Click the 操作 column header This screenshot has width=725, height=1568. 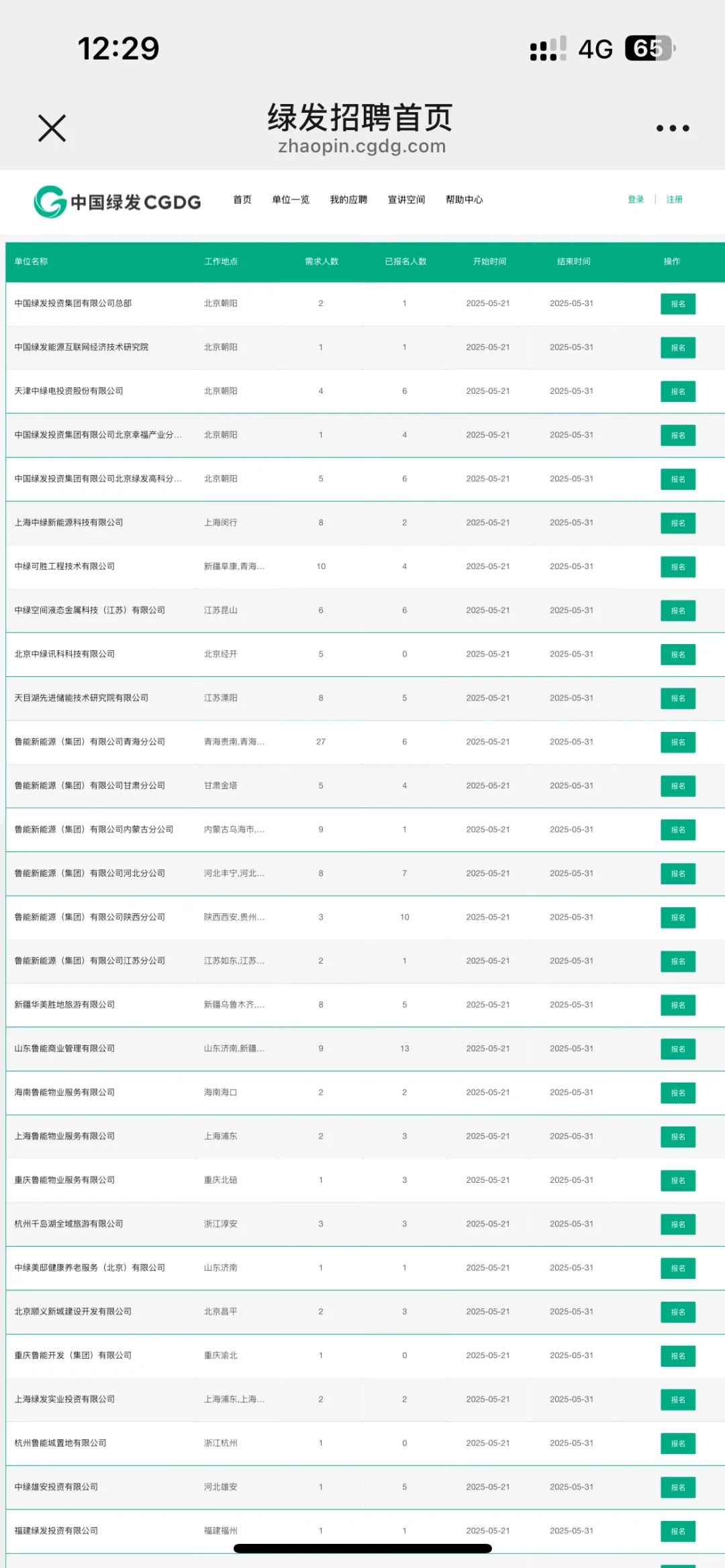(672, 262)
